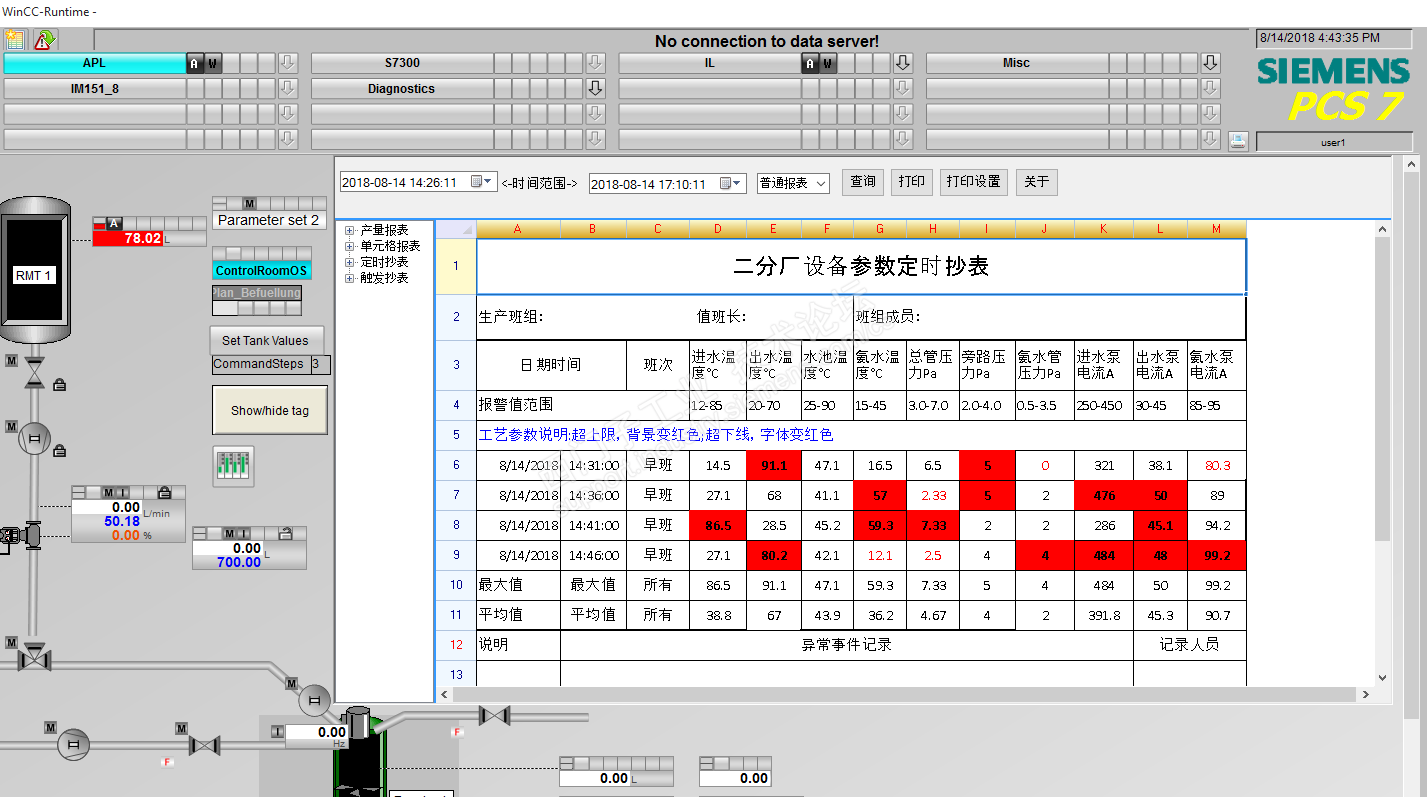This screenshot has width=1427, height=797.
Task: Click the pump symbol below RMT 1 tank
Action: pos(34,437)
